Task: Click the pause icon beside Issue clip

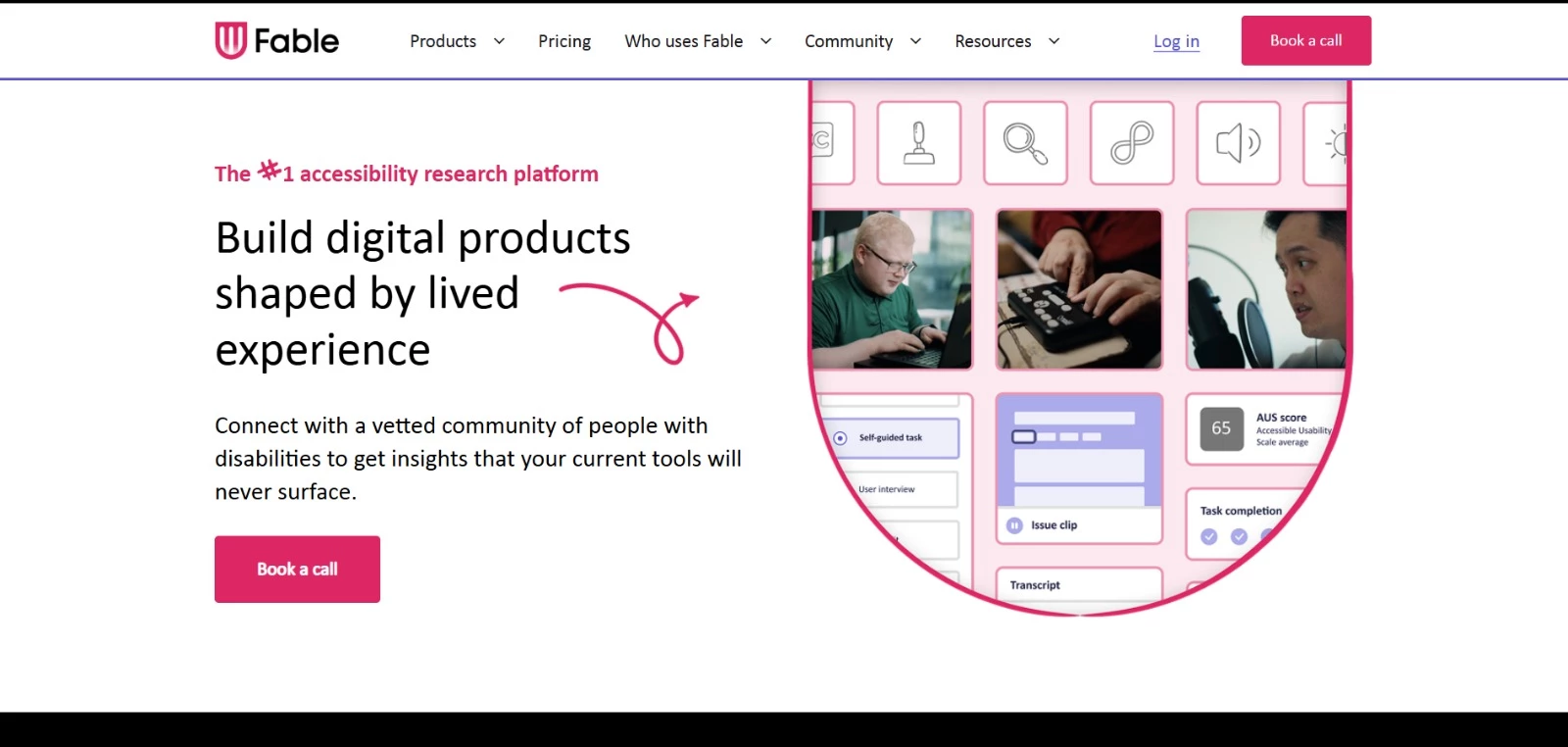Action: 1014,525
